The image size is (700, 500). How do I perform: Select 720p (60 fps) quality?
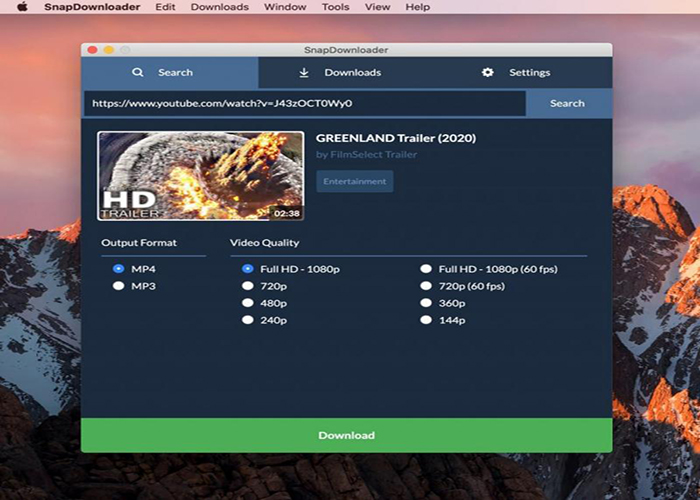[x=426, y=286]
